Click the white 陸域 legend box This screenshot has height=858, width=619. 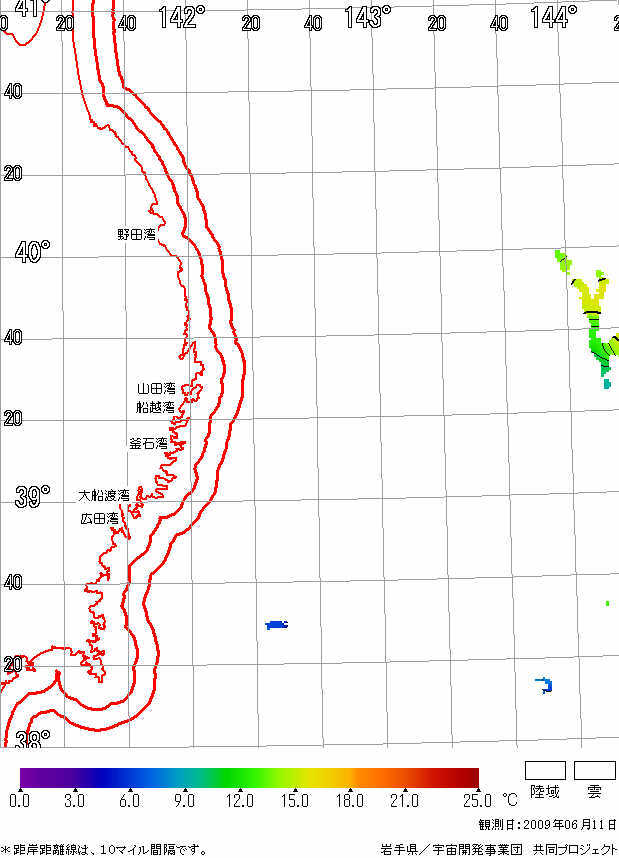click(545, 770)
